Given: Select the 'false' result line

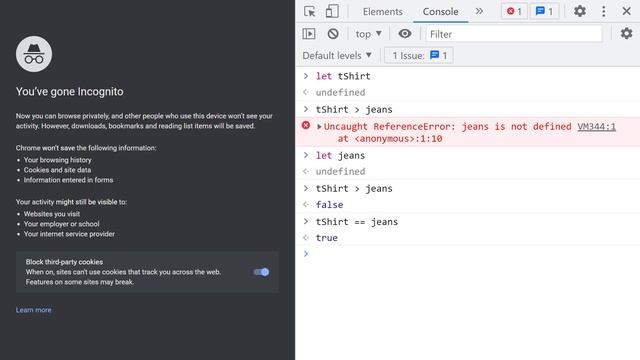Looking at the screenshot, I should [329, 204].
